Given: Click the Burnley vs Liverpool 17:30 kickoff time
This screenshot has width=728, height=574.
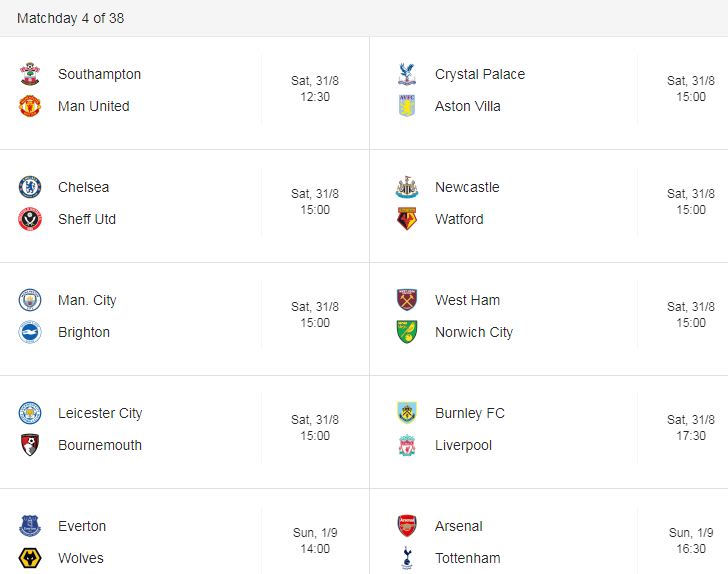Looking at the screenshot, I should click(691, 436).
